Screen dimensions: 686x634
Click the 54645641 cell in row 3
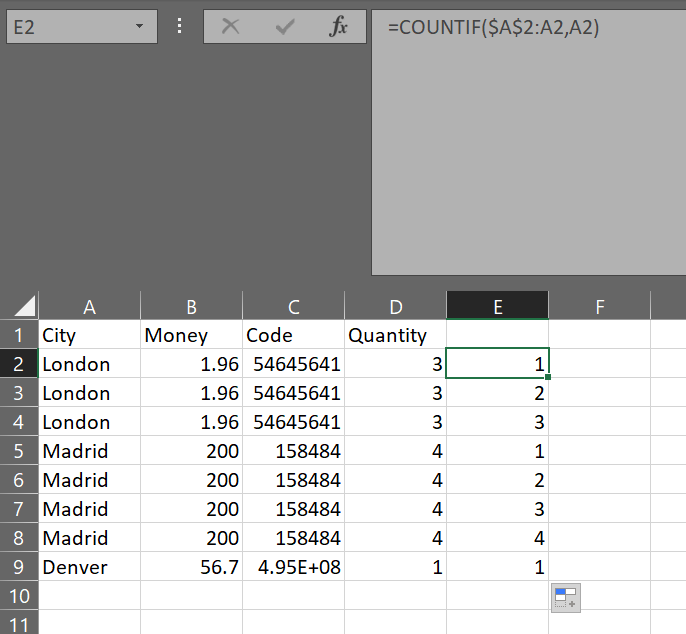click(294, 392)
